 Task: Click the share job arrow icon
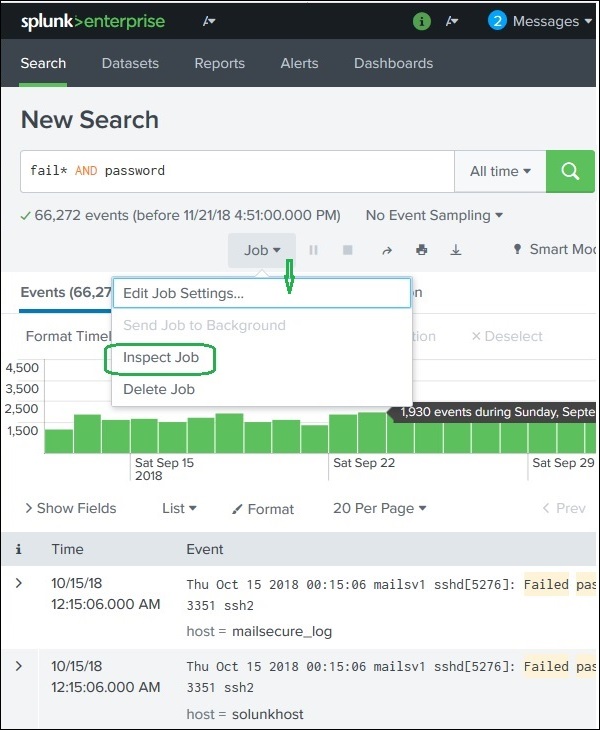[x=387, y=250]
